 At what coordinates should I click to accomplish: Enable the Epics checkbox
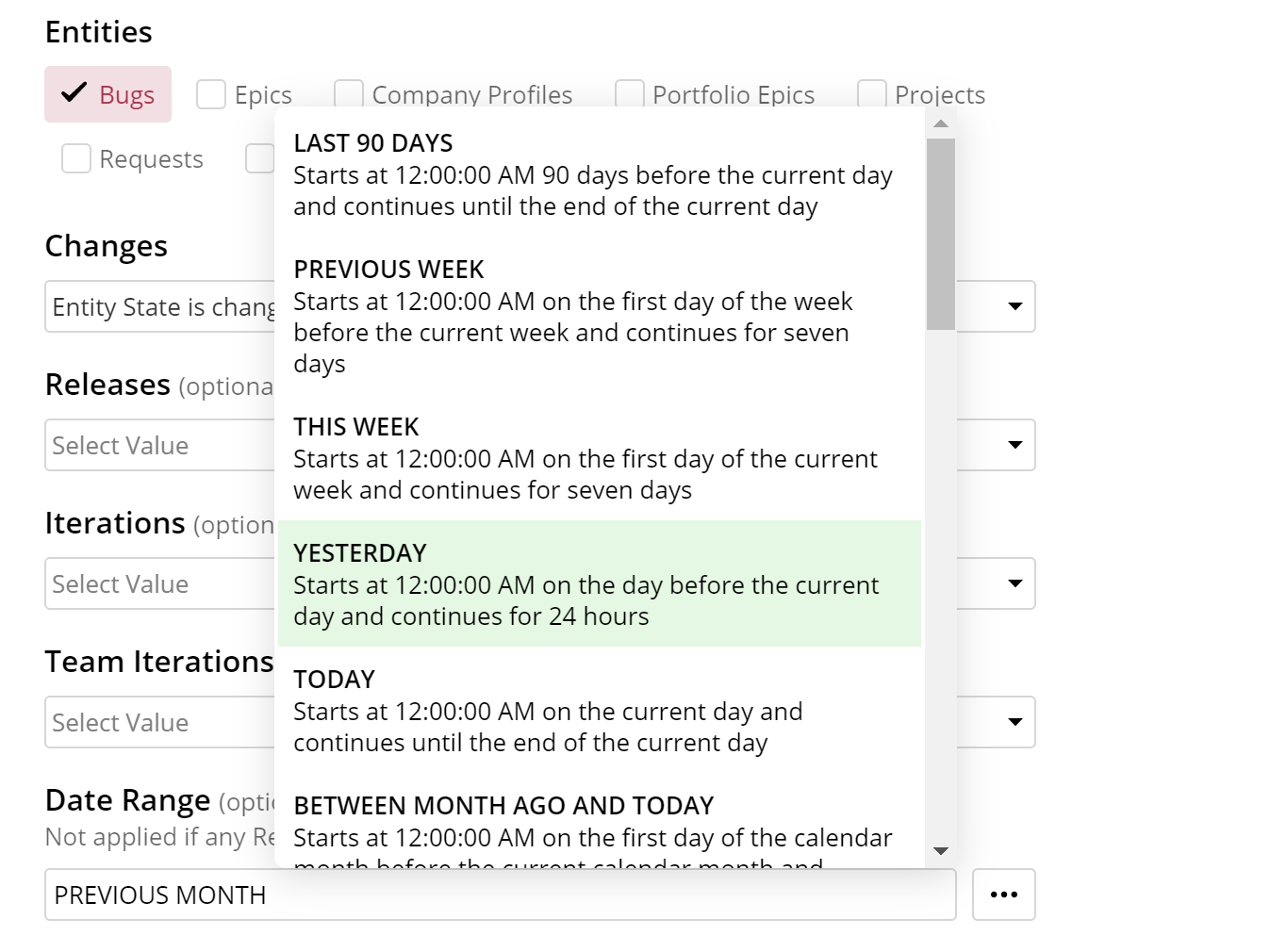click(211, 95)
